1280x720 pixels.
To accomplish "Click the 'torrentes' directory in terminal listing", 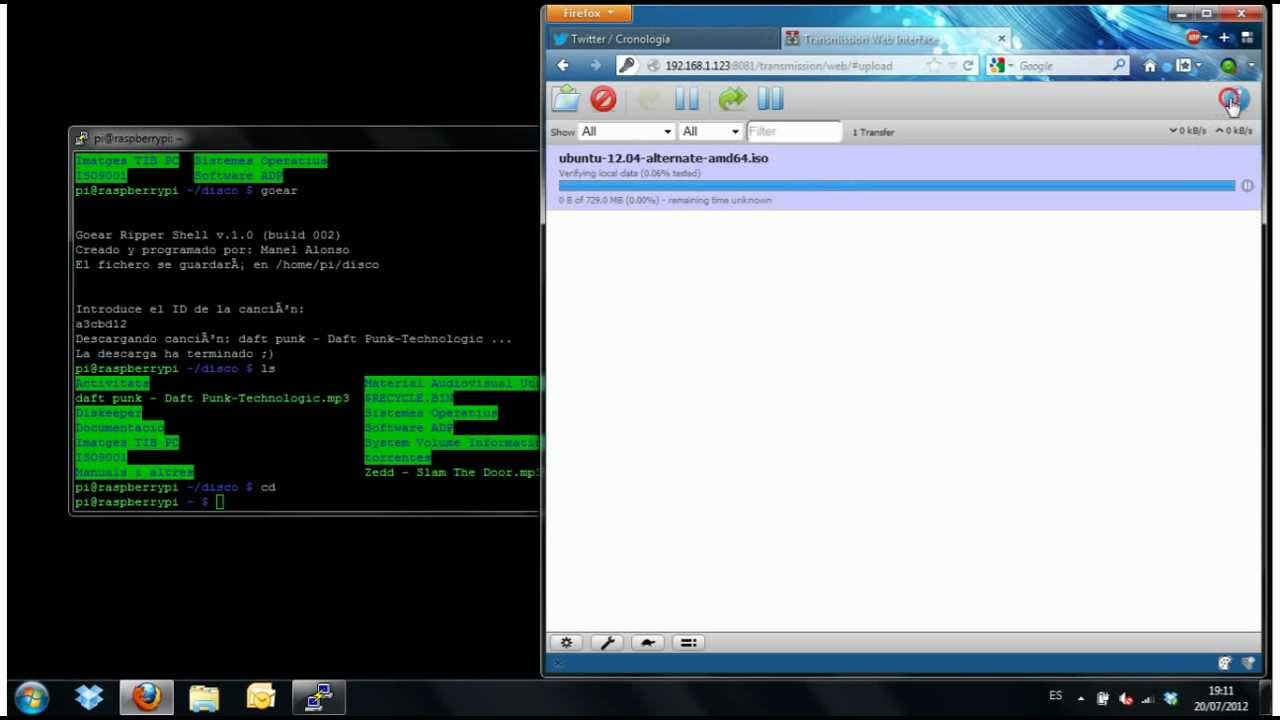I will point(398,457).
